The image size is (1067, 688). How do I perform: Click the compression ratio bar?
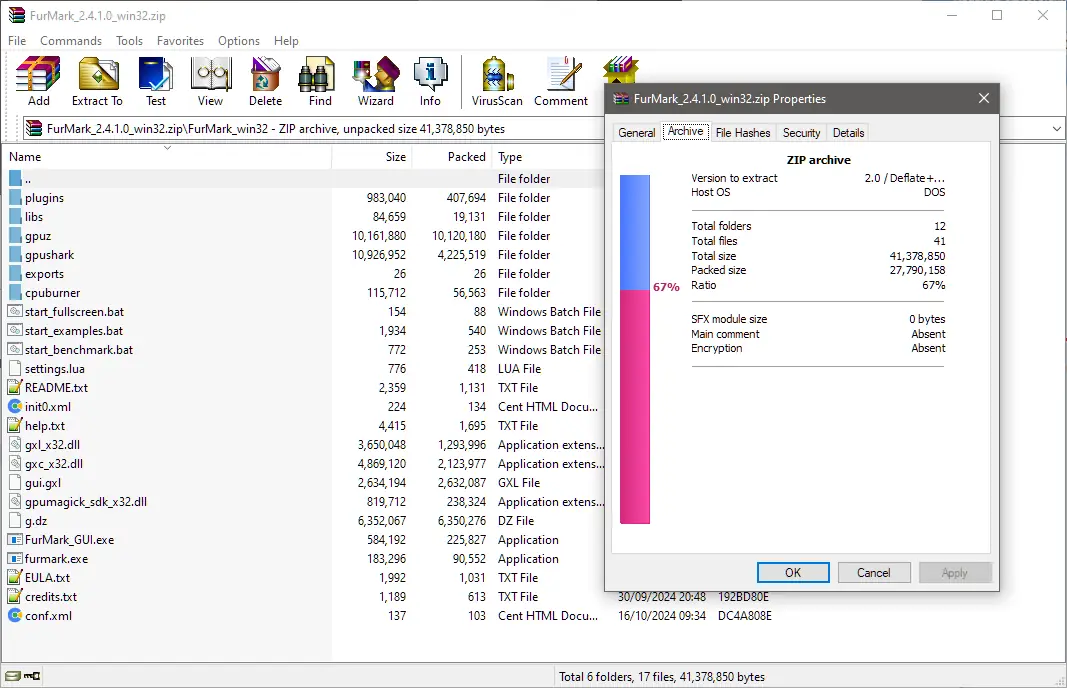tap(635, 349)
